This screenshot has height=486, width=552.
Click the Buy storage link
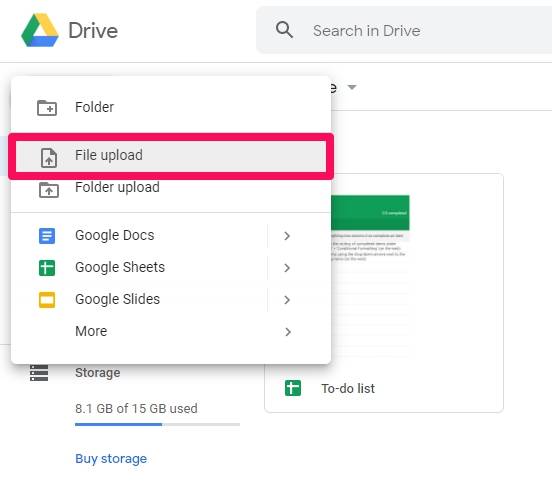click(x=111, y=459)
